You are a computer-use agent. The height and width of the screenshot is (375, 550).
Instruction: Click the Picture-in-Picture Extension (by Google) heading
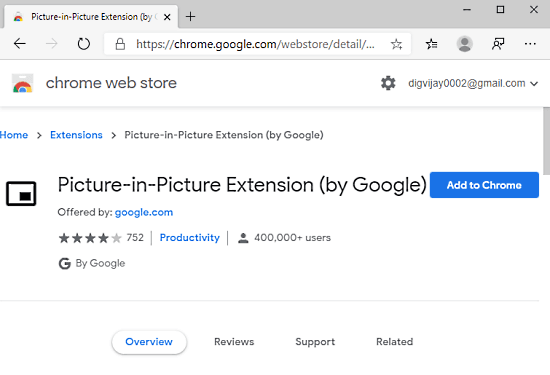click(x=242, y=185)
